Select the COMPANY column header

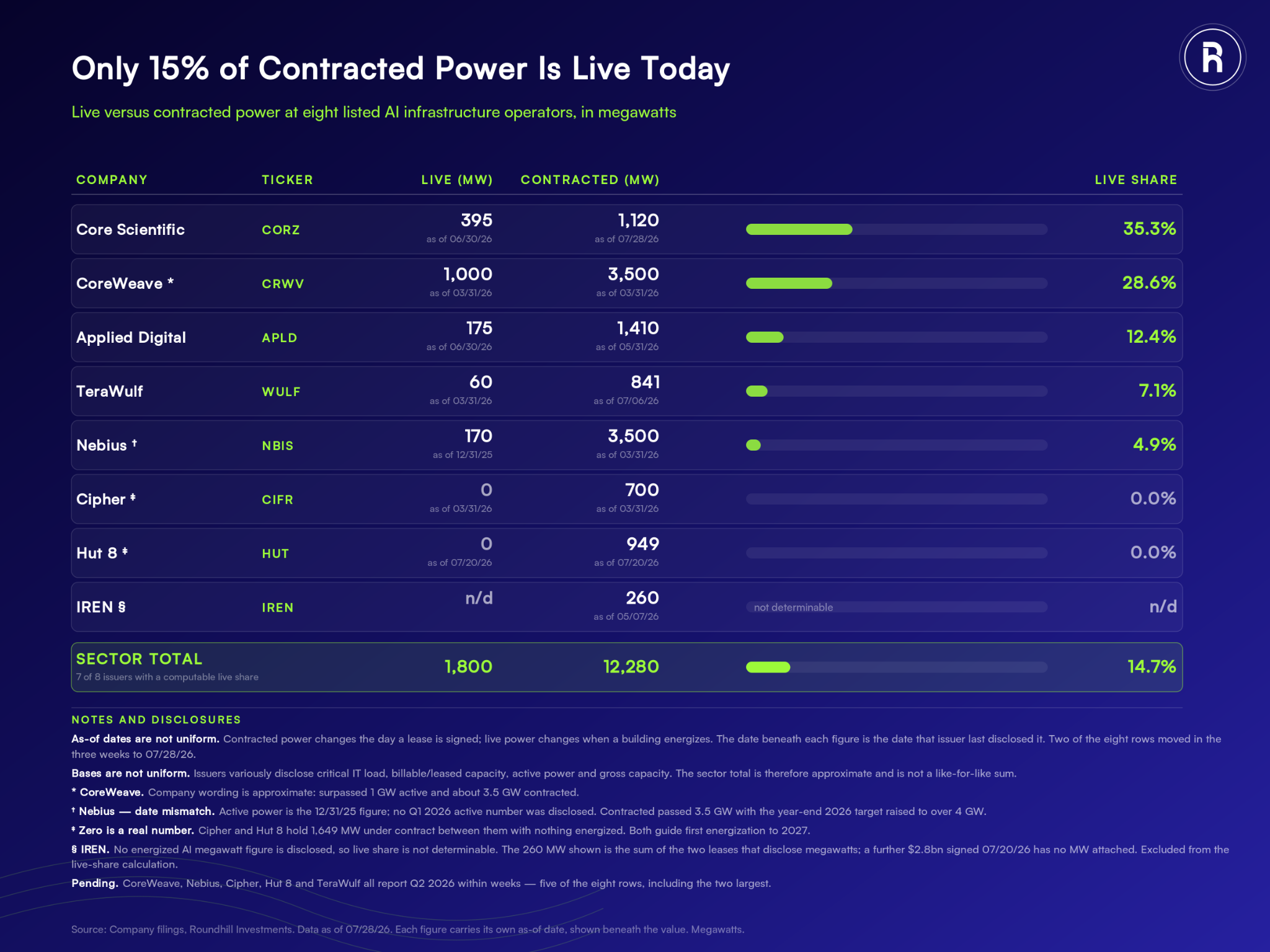point(112,180)
